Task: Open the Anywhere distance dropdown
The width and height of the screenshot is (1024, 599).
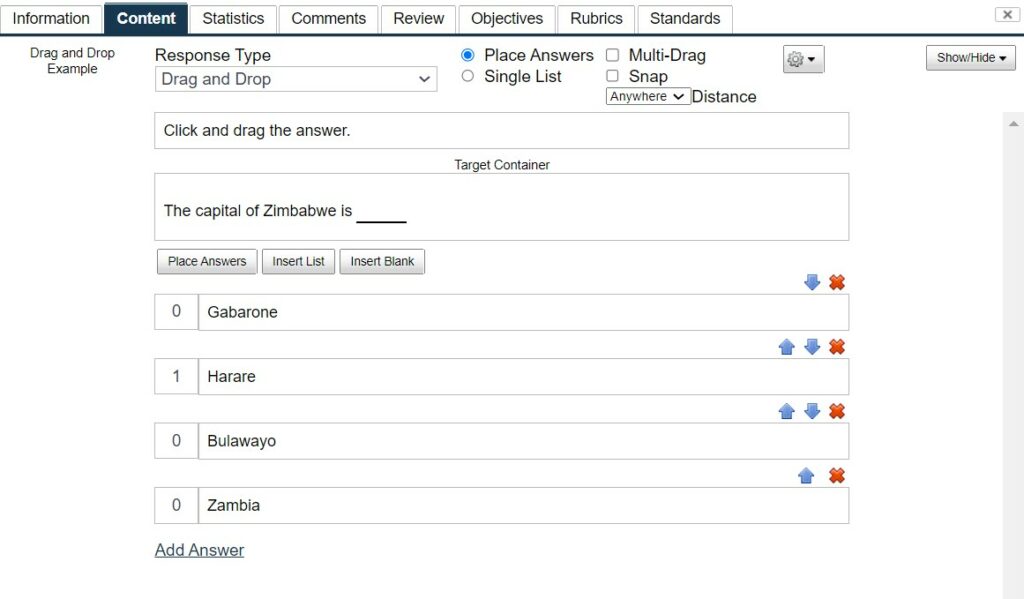Action: 648,96
